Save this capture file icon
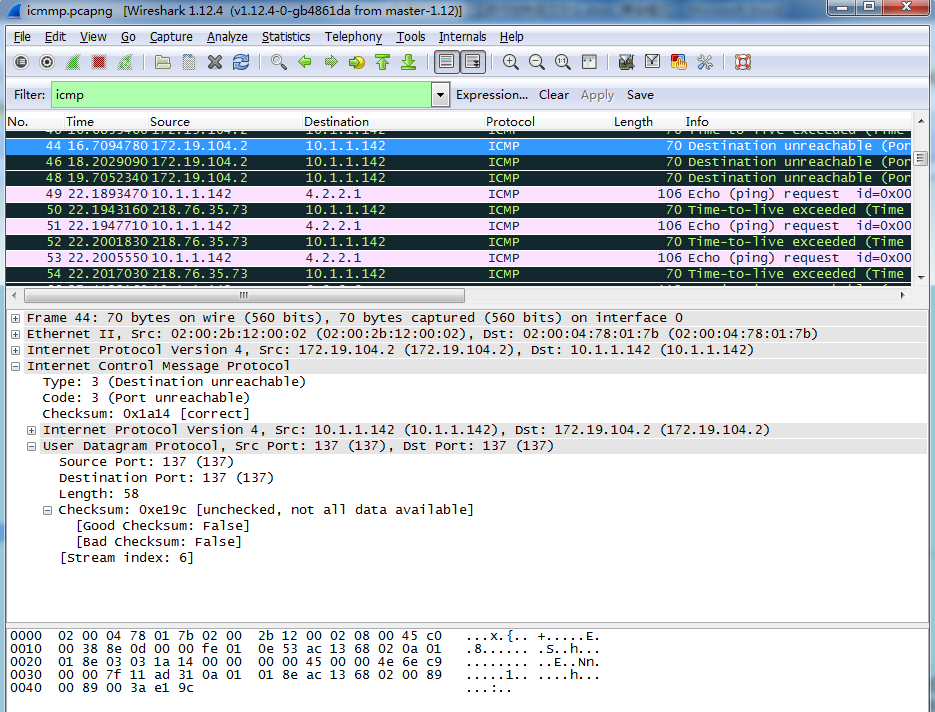The height and width of the screenshot is (712, 935). click(189, 62)
